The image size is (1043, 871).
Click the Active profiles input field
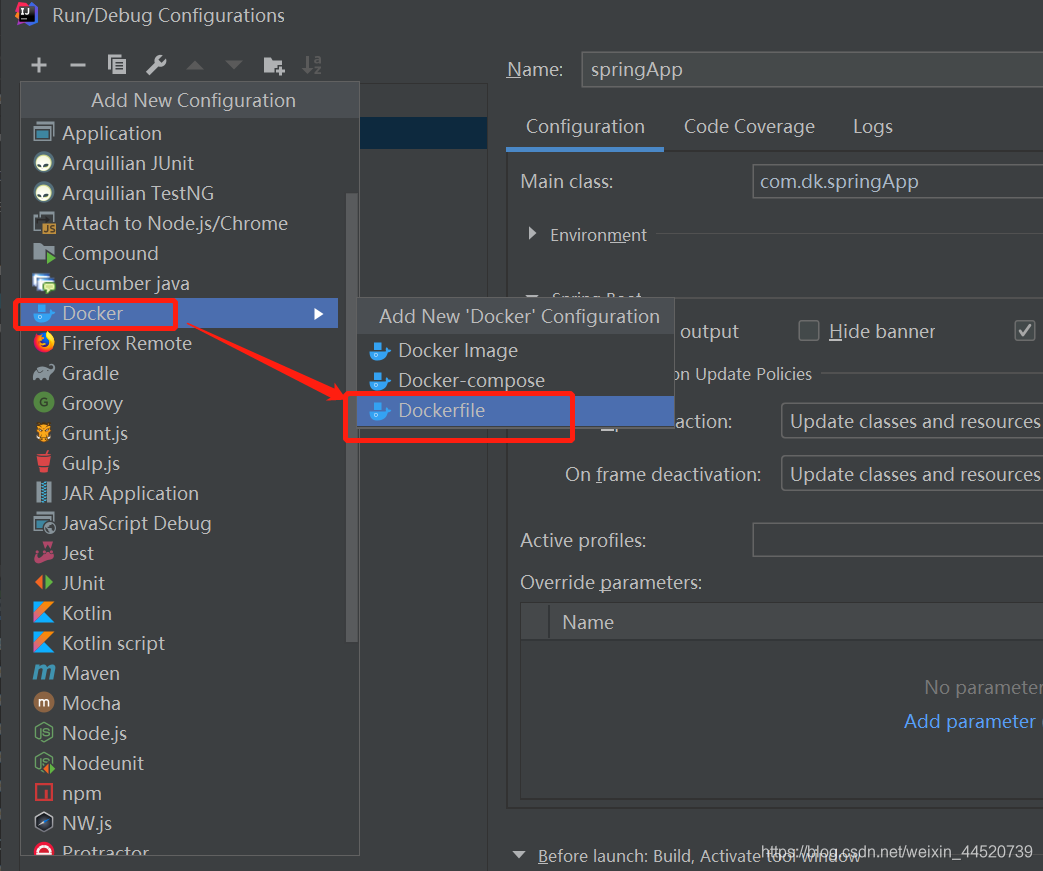pyautogui.click(x=897, y=540)
